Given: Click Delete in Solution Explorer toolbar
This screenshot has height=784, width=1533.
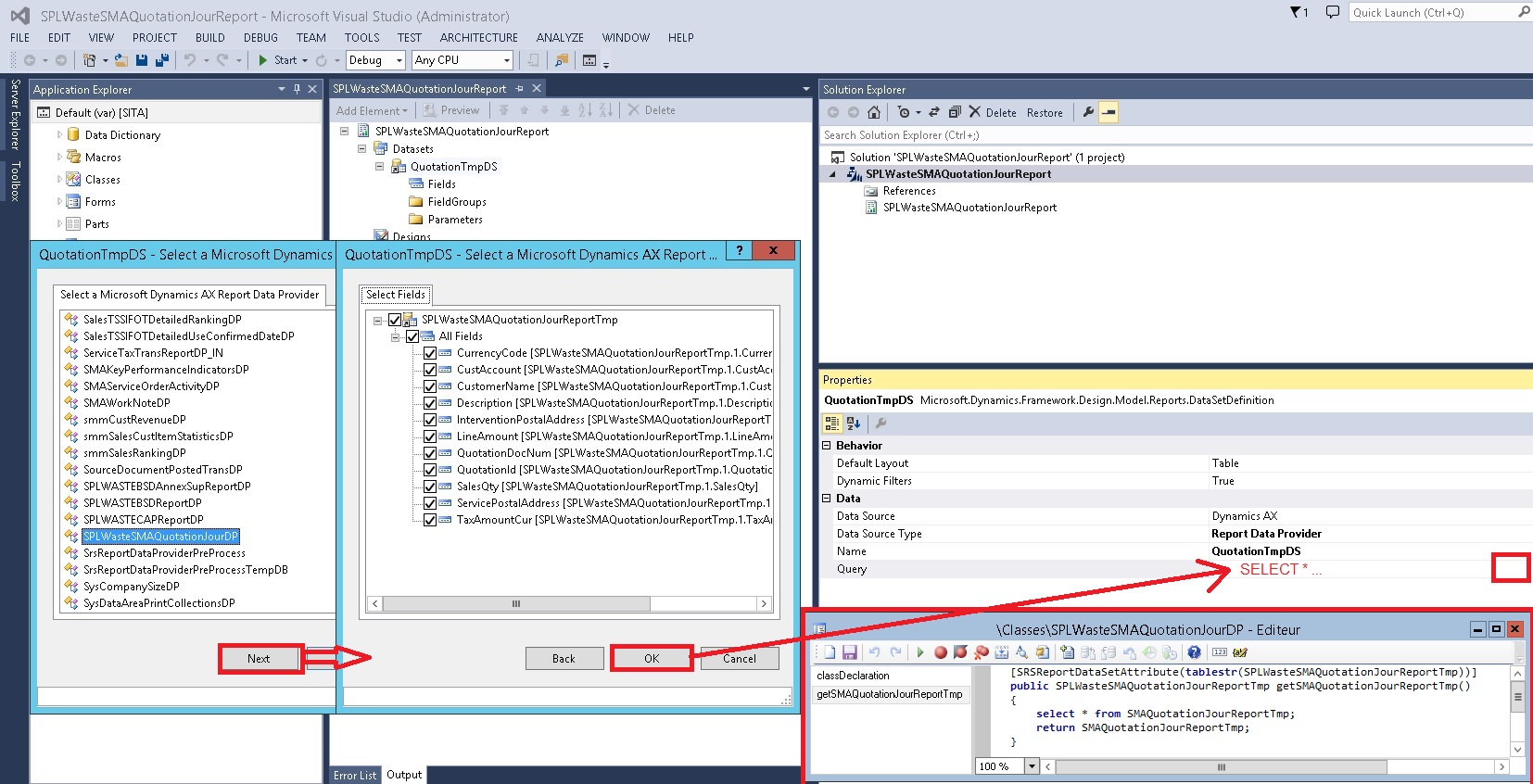Looking at the screenshot, I should pos(993,112).
